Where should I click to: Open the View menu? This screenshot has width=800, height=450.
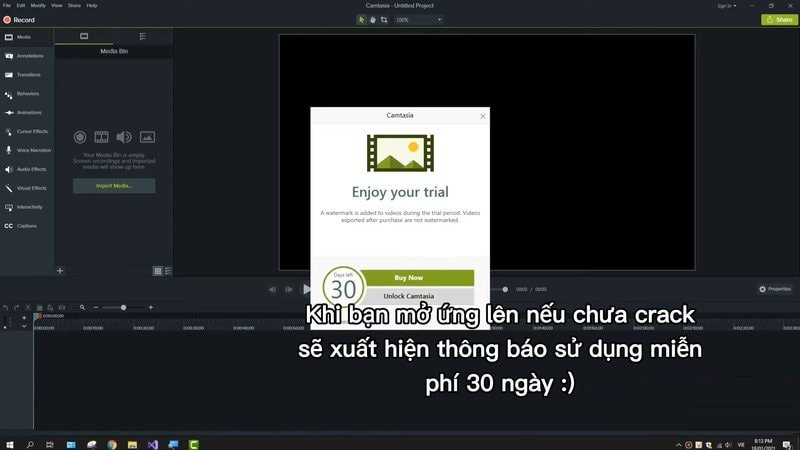point(57,6)
